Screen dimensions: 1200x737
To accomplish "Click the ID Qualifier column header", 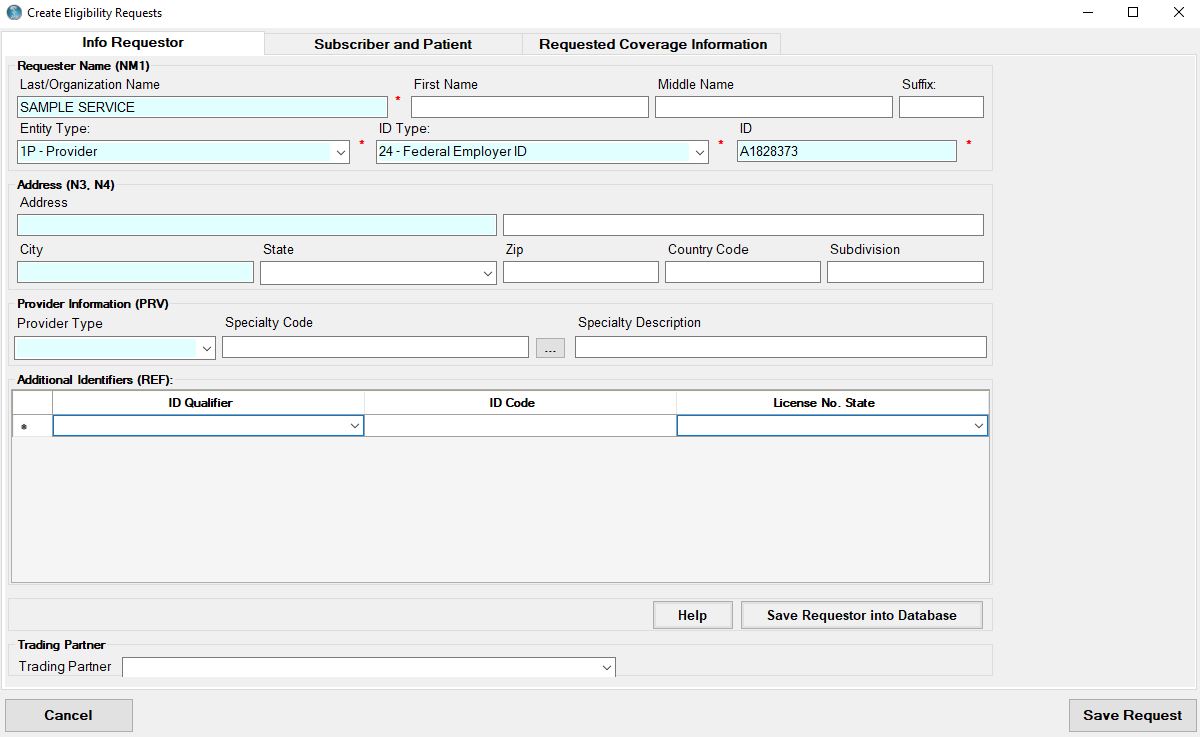I will (208, 403).
